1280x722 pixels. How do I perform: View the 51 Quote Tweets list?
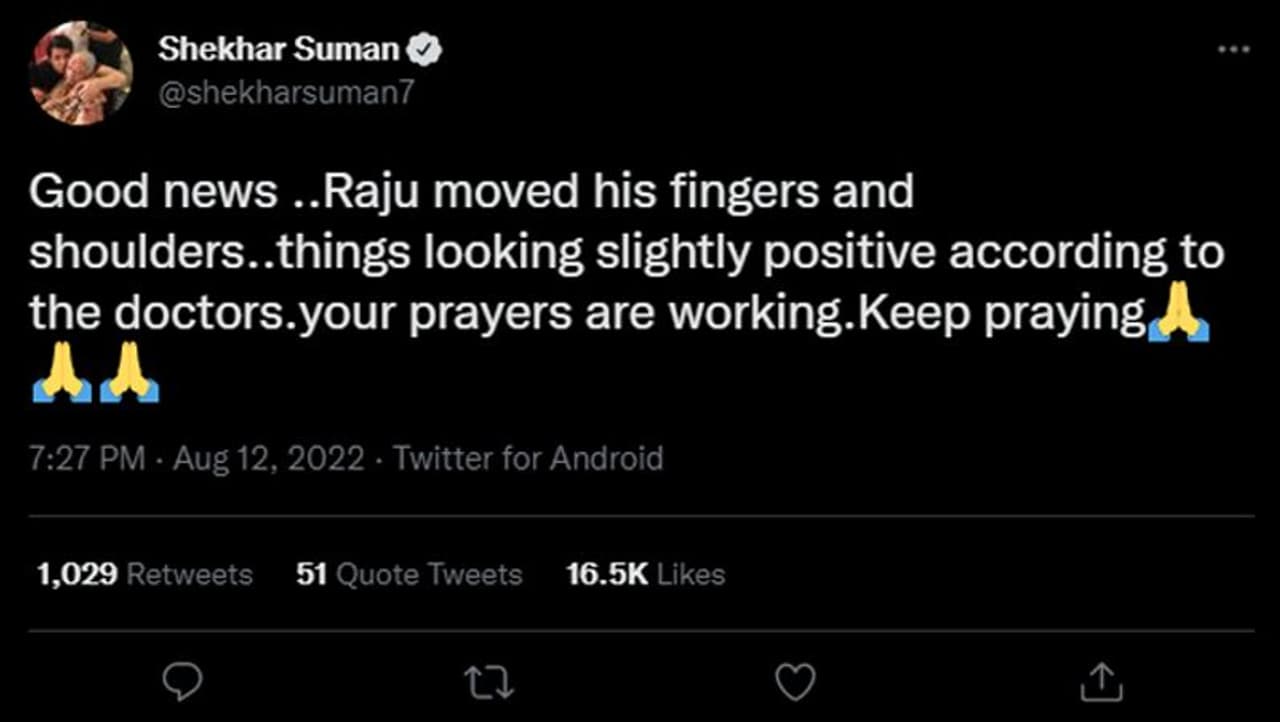(409, 574)
